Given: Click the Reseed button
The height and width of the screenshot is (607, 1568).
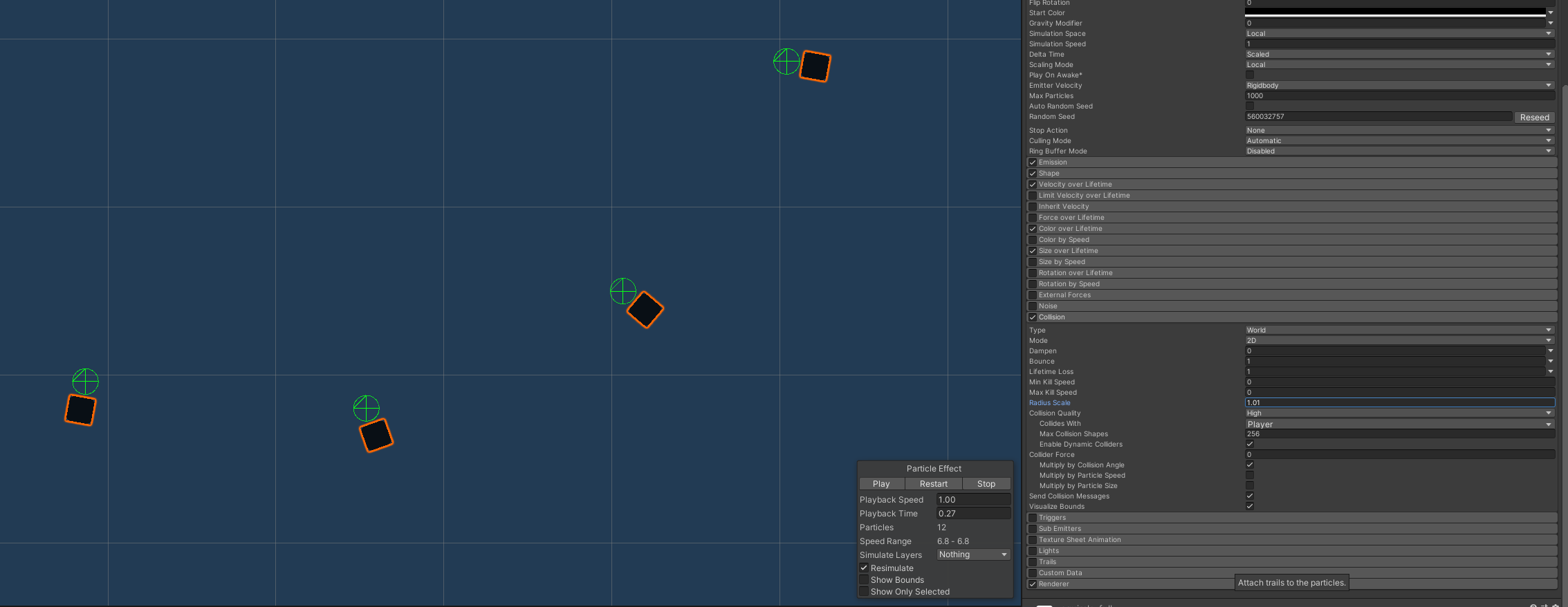Looking at the screenshot, I should pyautogui.click(x=1534, y=118).
